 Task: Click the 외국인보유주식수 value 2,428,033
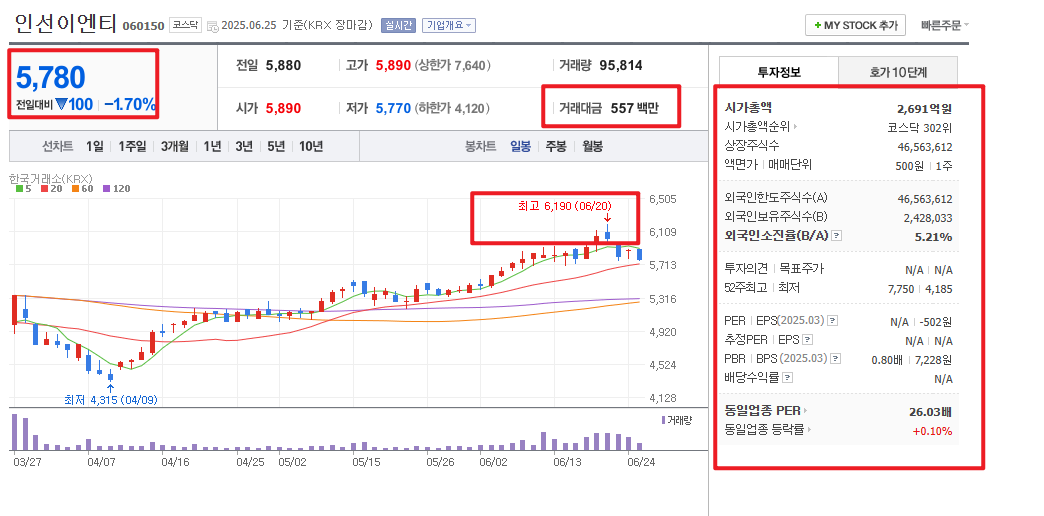pos(928,218)
